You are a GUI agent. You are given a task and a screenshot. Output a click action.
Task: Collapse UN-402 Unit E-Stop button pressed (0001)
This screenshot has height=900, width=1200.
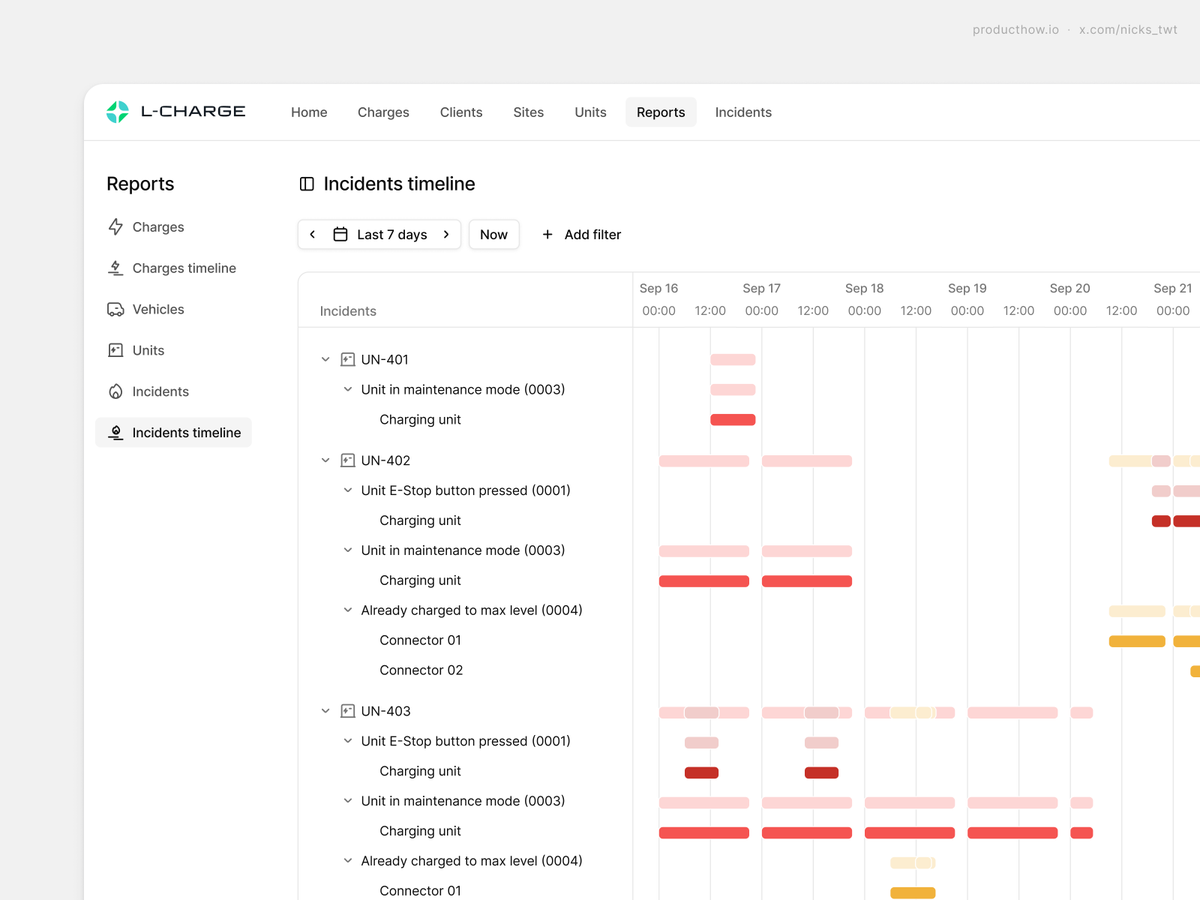pos(348,490)
